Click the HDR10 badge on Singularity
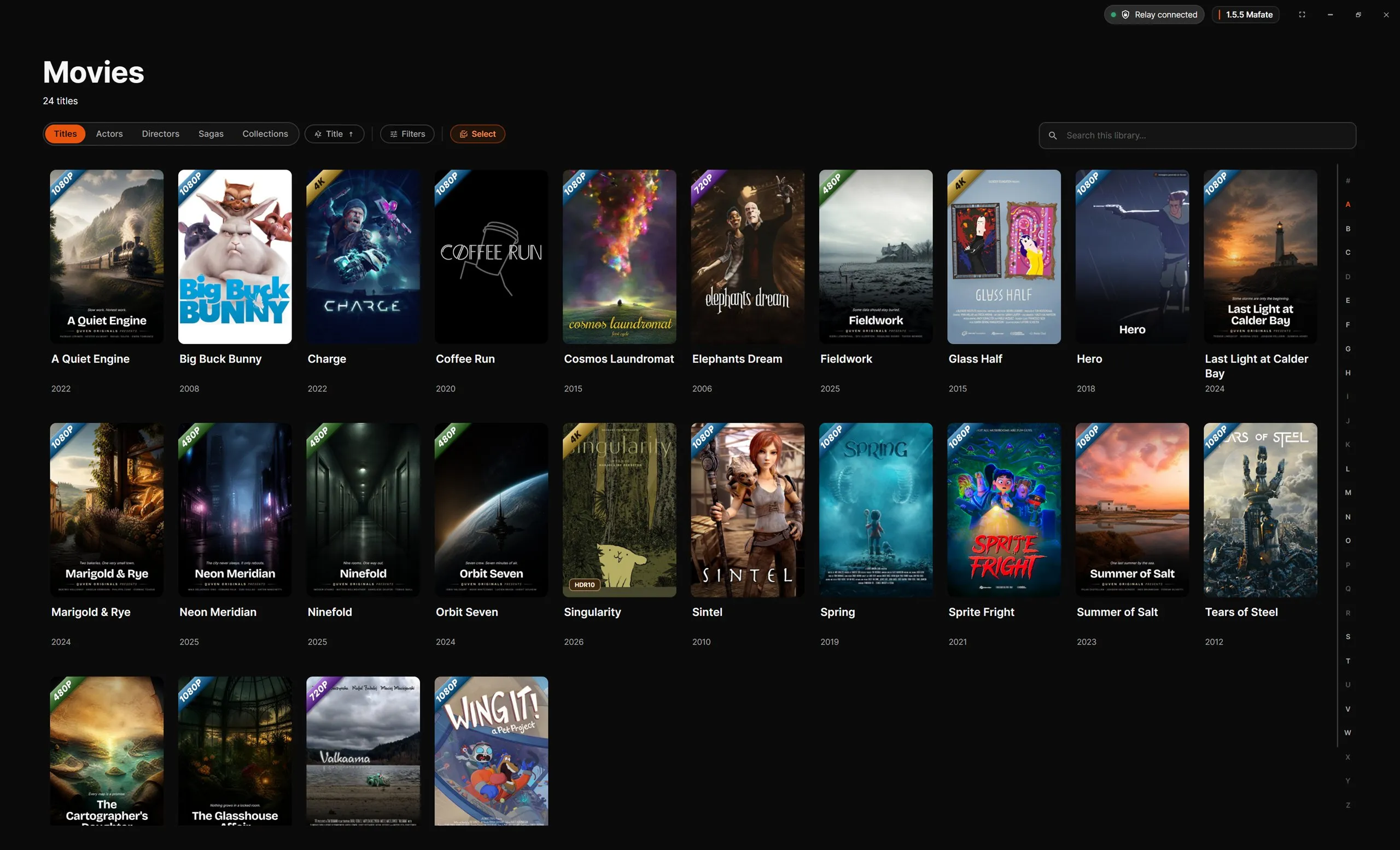1400x850 pixels. point(584,585)
